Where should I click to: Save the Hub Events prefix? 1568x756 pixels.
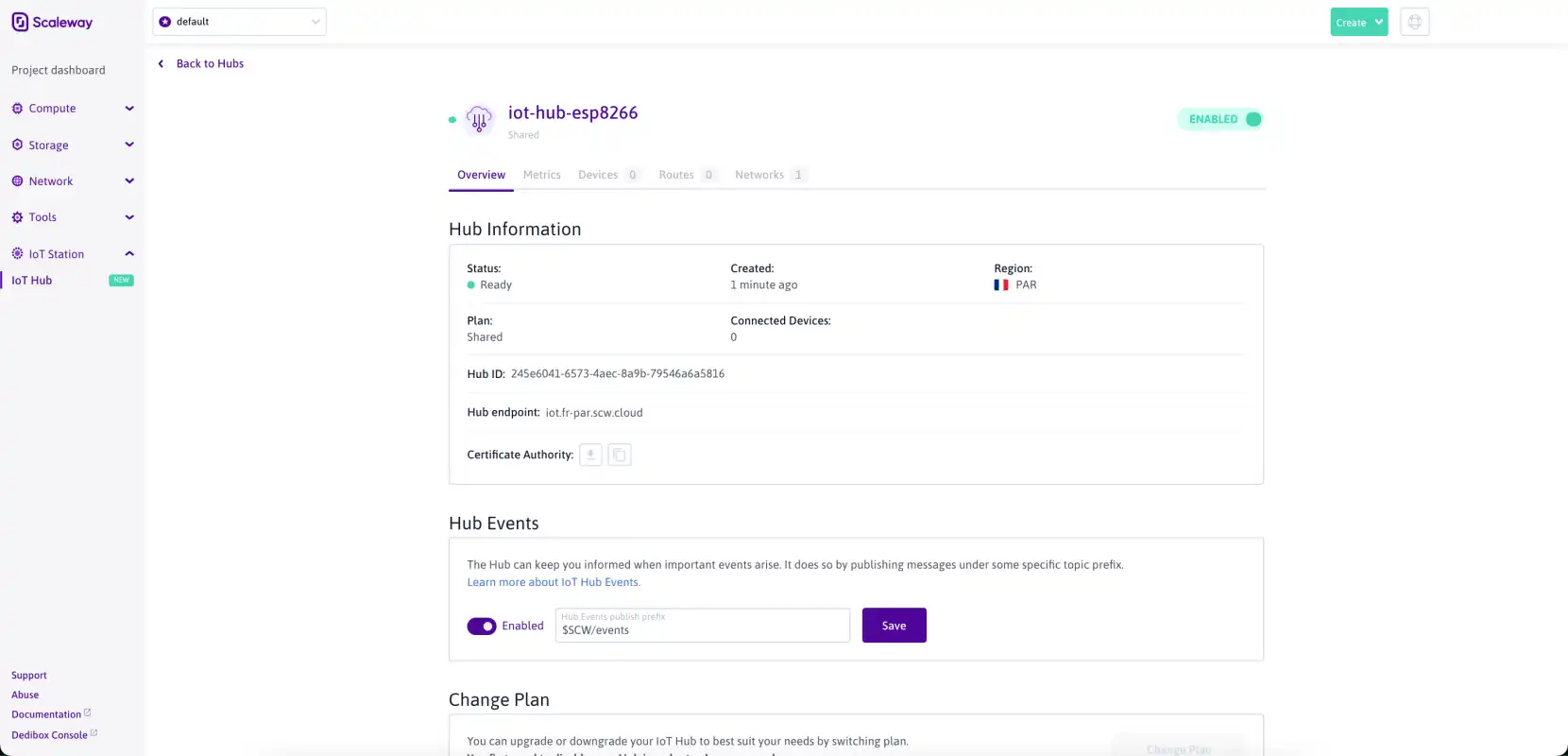[894, 626]
